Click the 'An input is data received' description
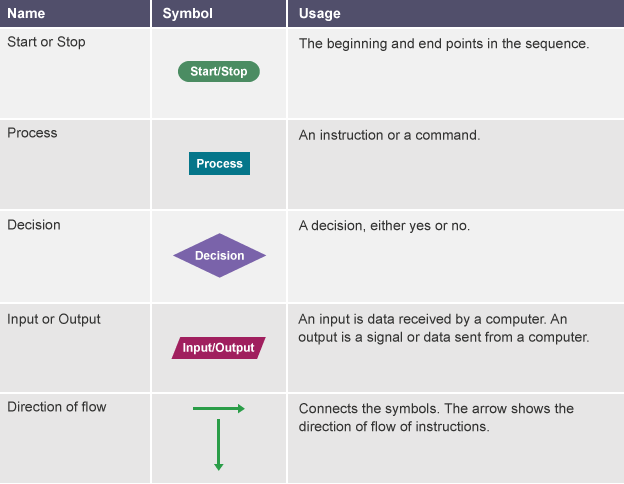Screen dimensions: 624x484 [x=433, y=319]
